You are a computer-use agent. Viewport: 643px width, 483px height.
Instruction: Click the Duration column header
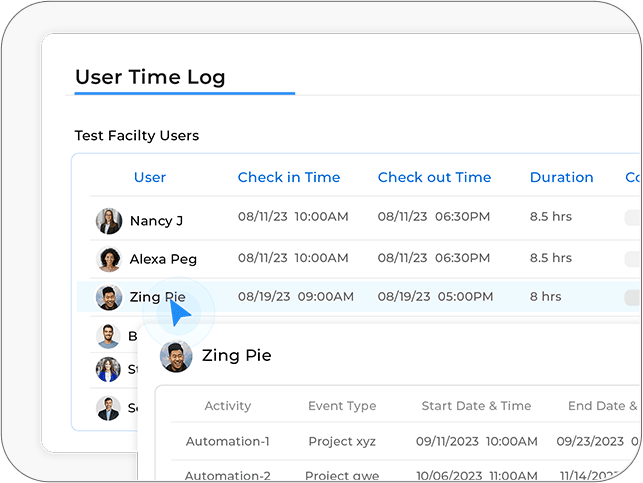pyautogui.click(x=561, y=177)
